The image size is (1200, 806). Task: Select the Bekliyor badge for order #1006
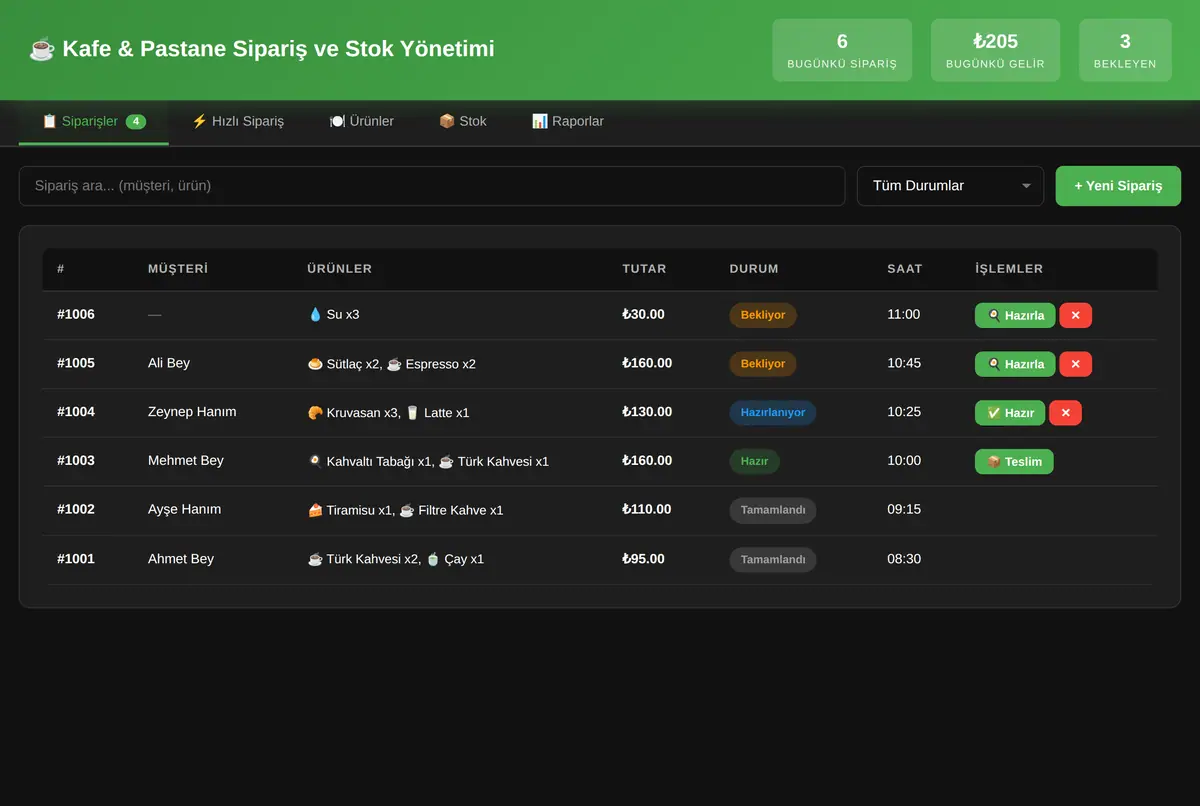point(763,315)
